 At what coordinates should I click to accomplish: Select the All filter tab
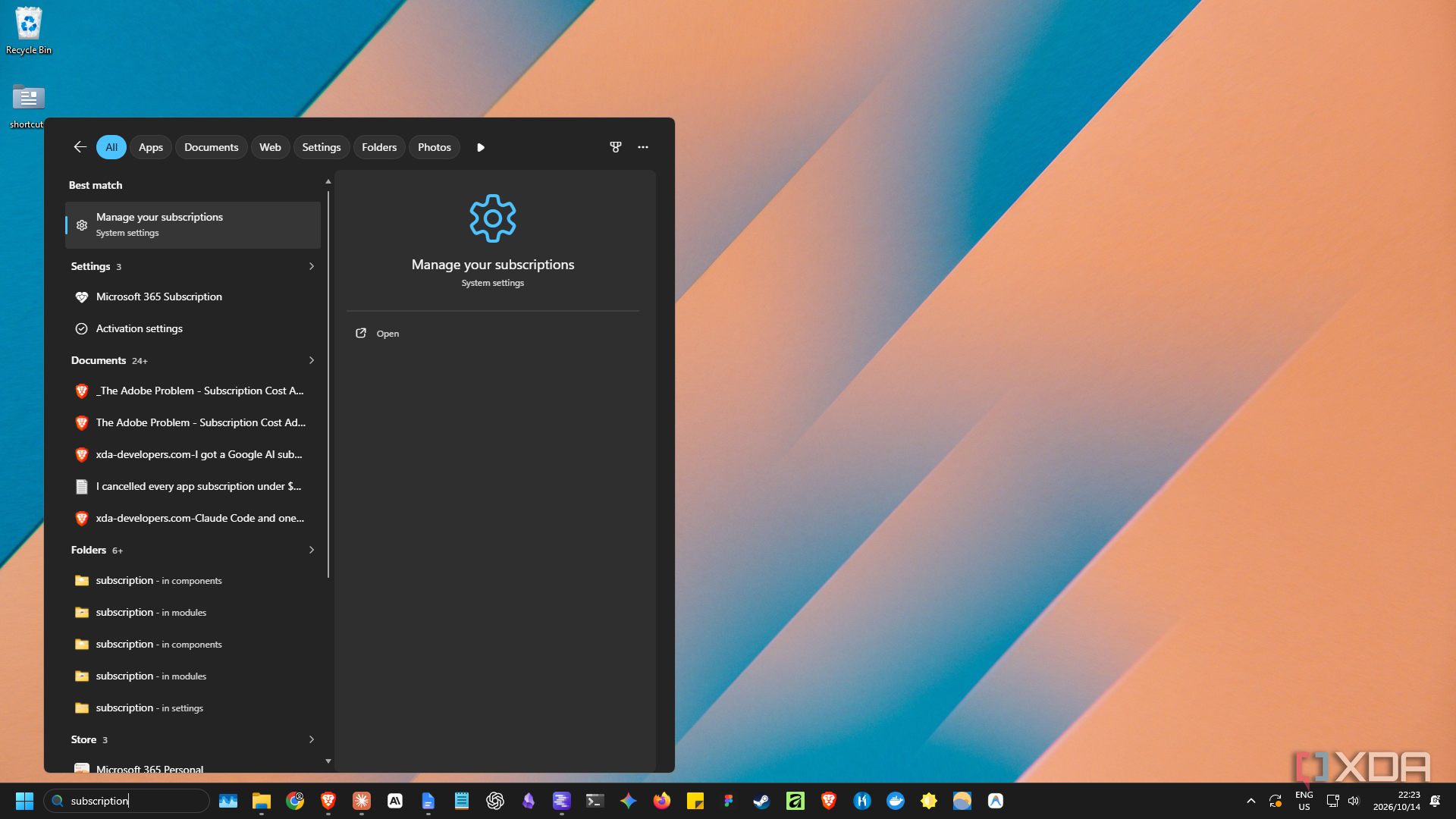111,147
